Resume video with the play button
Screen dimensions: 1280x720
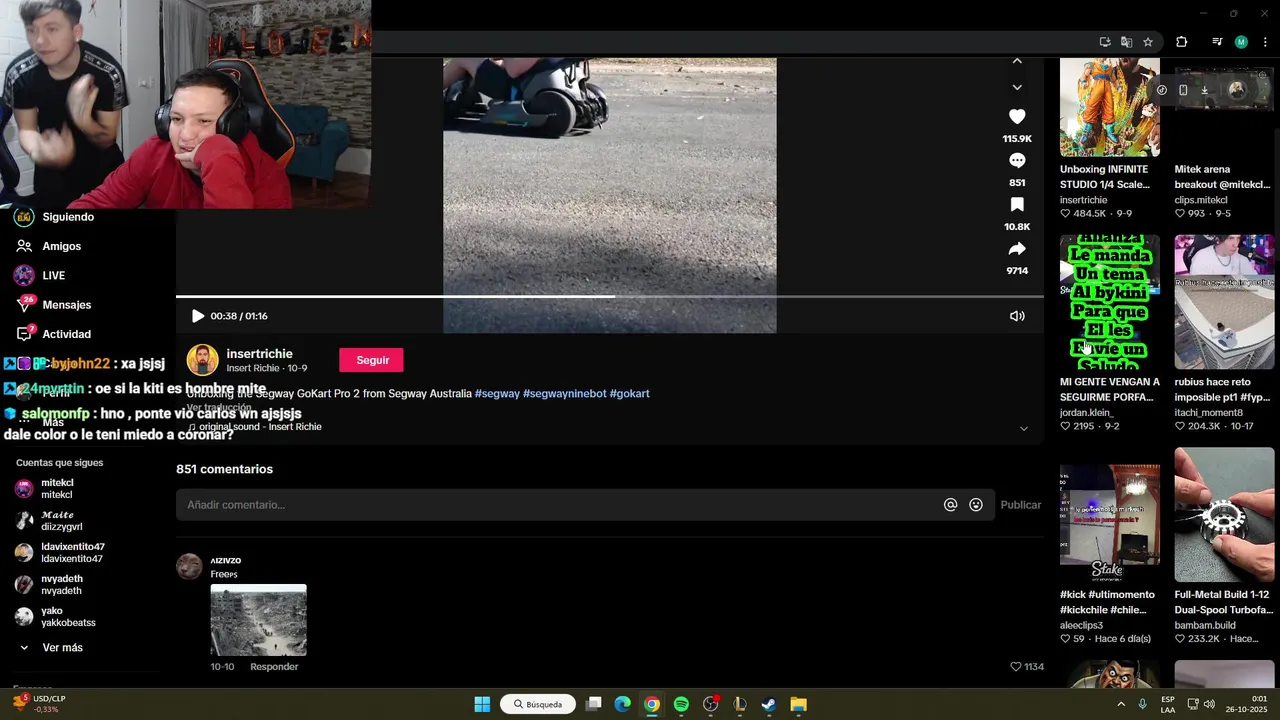coord(197,316)
